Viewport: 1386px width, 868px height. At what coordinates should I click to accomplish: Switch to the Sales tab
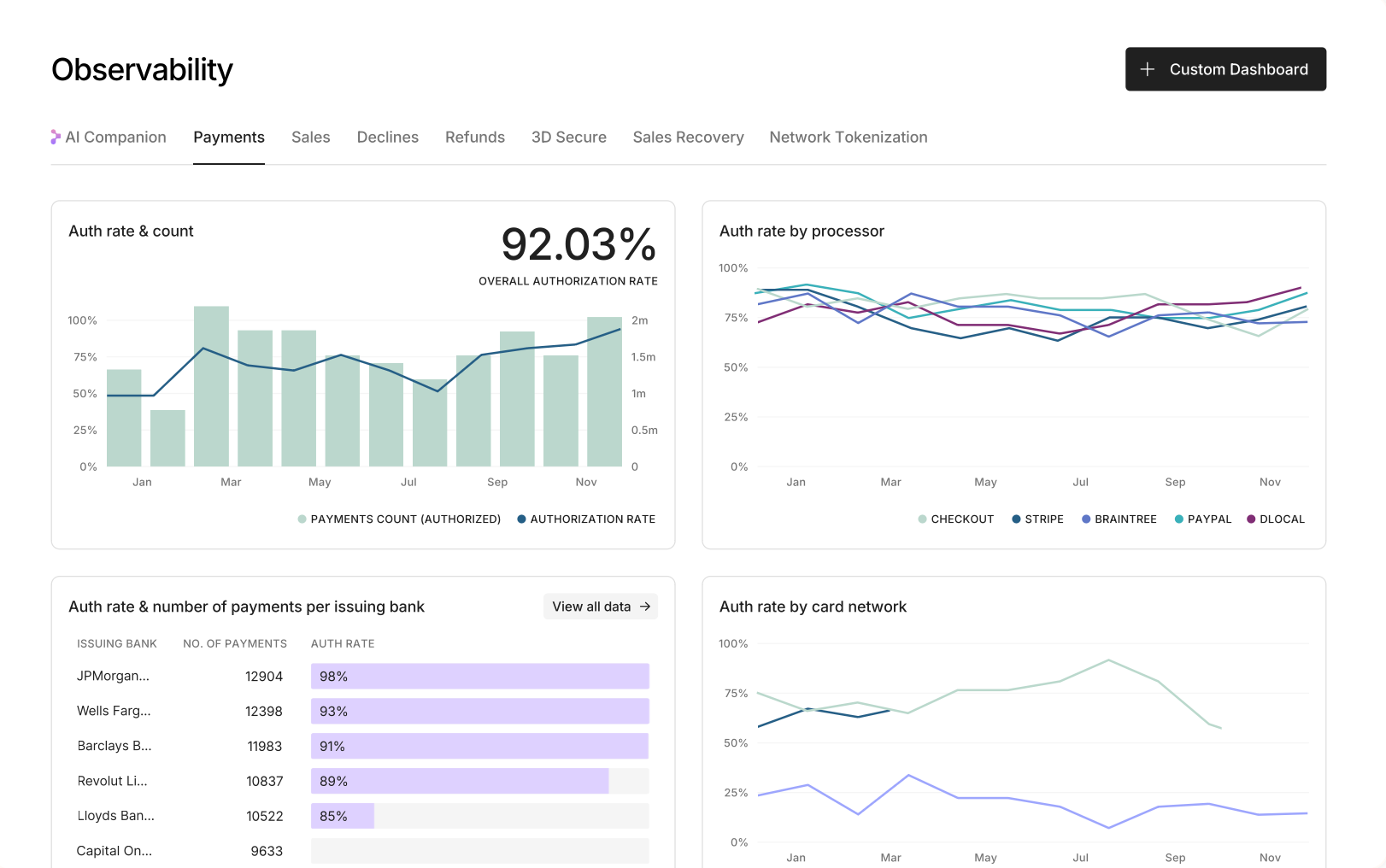[310, 138]
